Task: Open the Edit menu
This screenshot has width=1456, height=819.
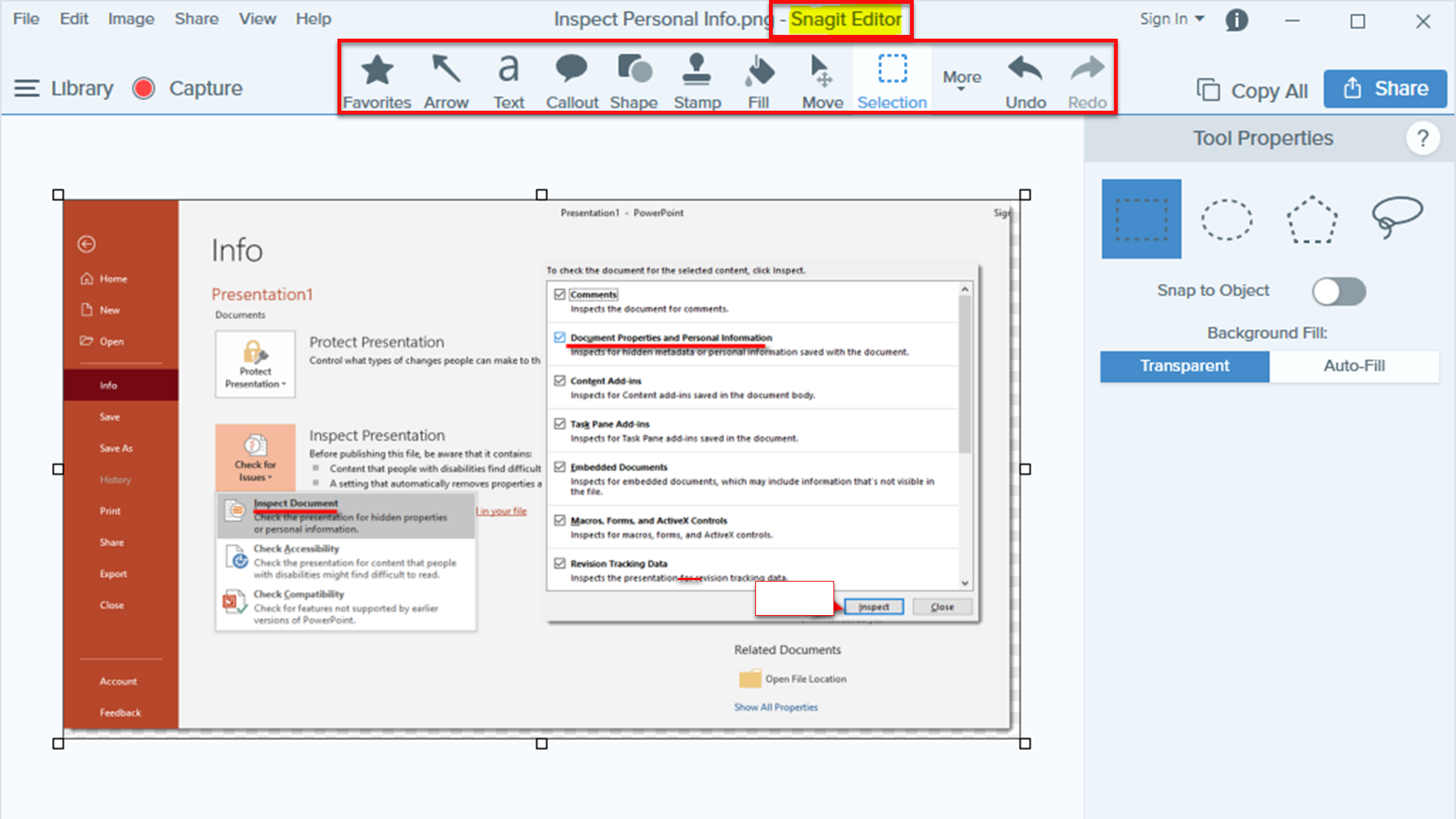Action: pyautogui.click(x=74, y=19)
